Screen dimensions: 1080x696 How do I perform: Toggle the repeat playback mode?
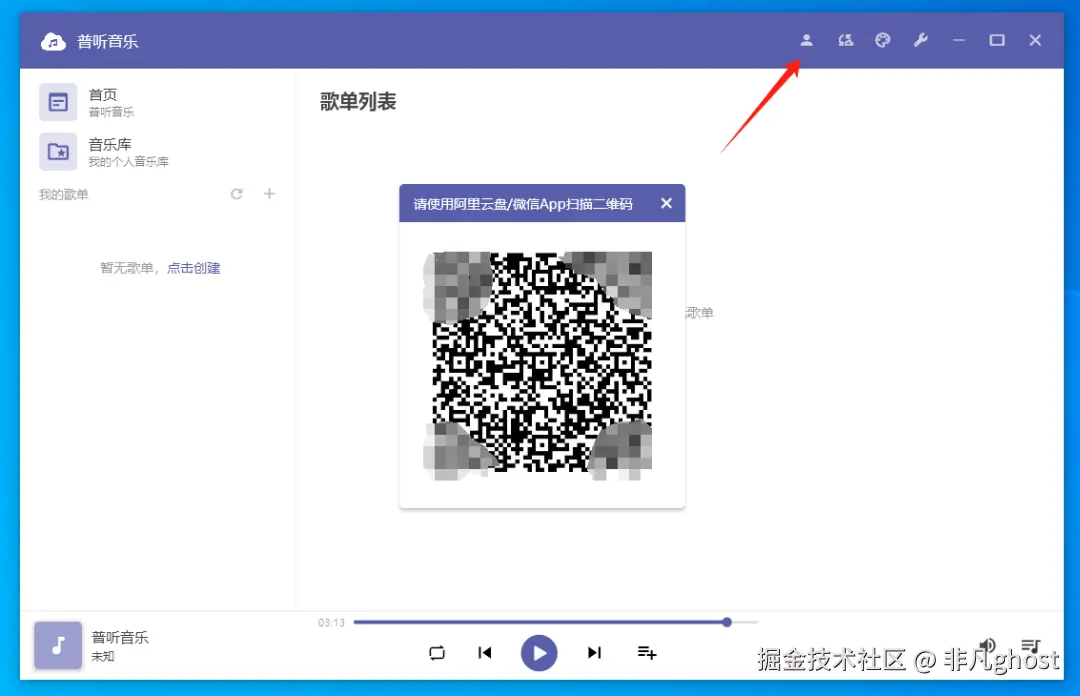(x=437, y=652)
